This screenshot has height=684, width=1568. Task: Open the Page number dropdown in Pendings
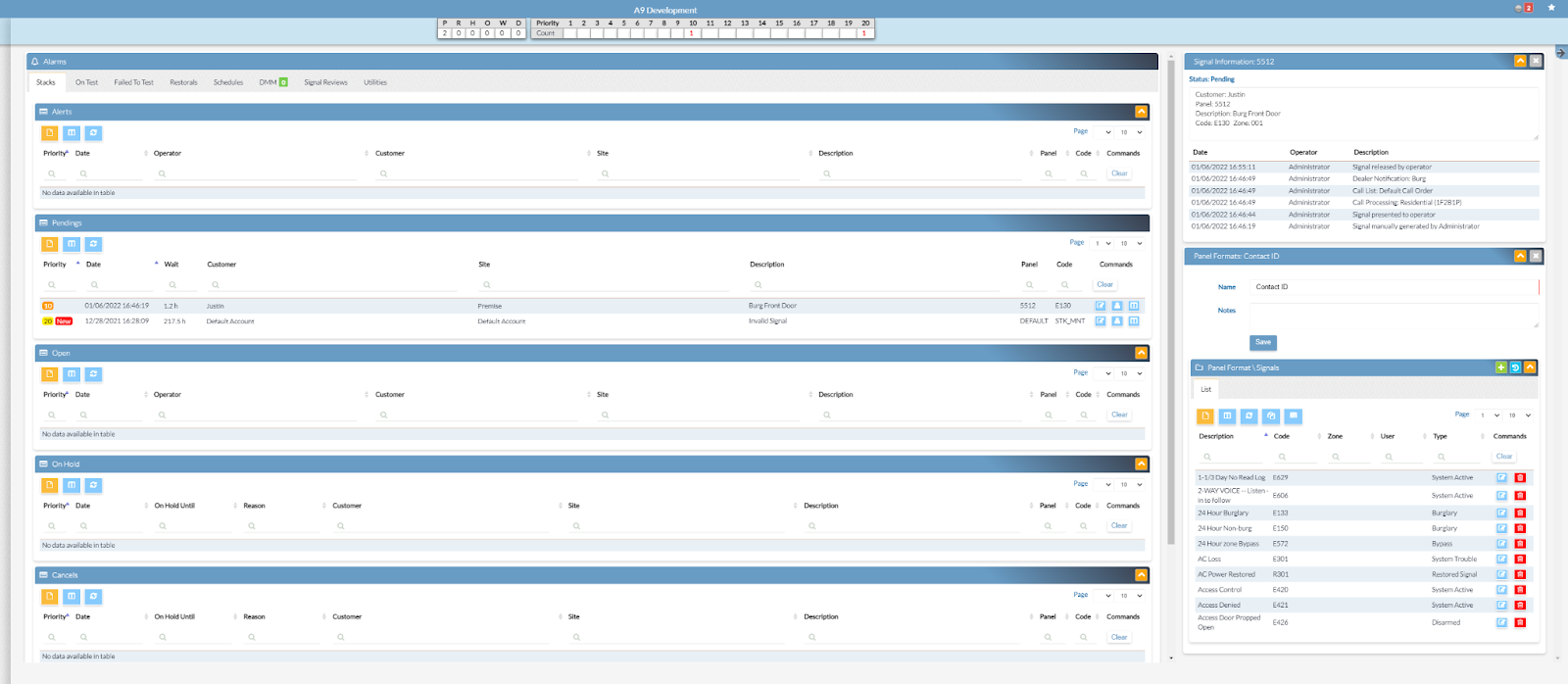tap(1102, 243)
